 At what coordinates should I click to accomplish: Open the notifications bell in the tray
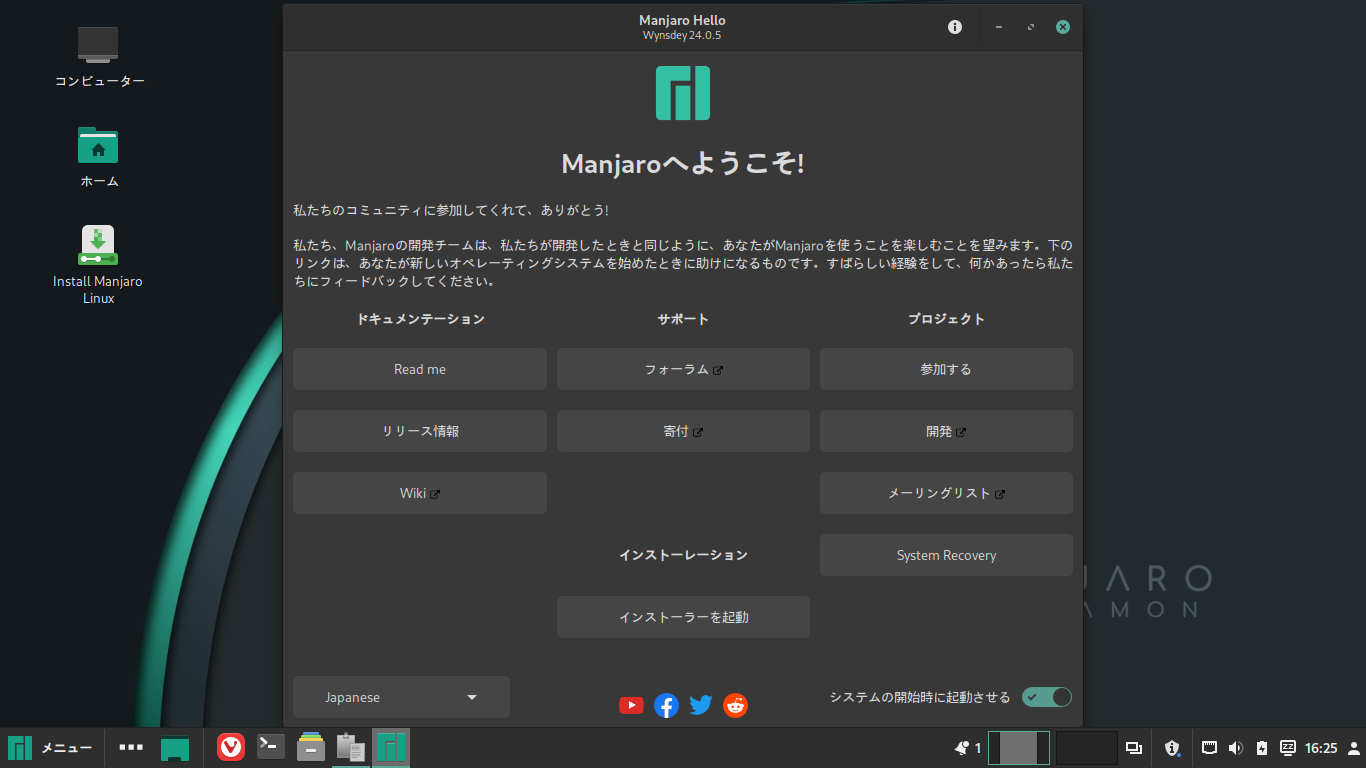tap(962, 747)
